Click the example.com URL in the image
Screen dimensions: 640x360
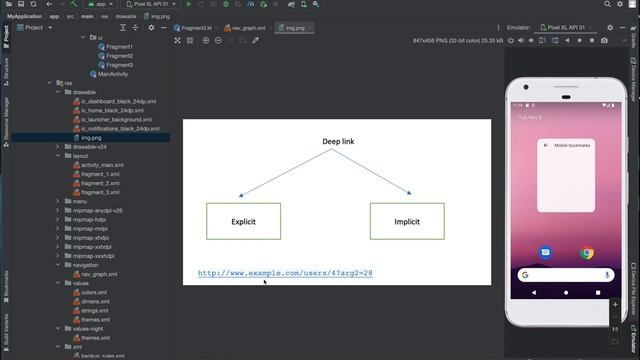pos(285,273)
